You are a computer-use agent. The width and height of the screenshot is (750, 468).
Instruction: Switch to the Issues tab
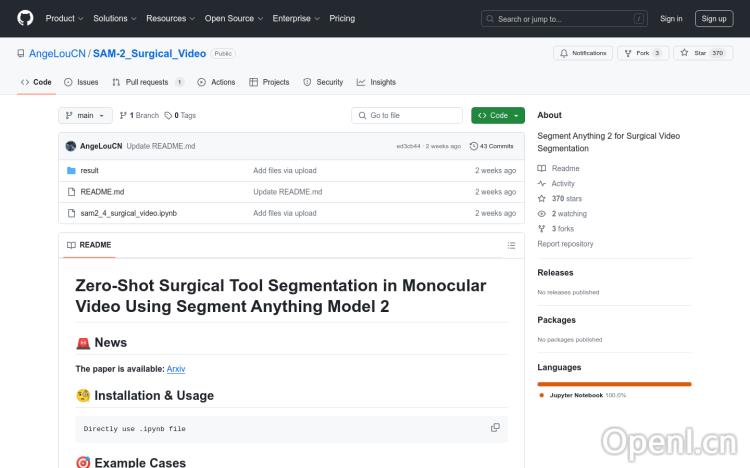click(x=81, y=82)
